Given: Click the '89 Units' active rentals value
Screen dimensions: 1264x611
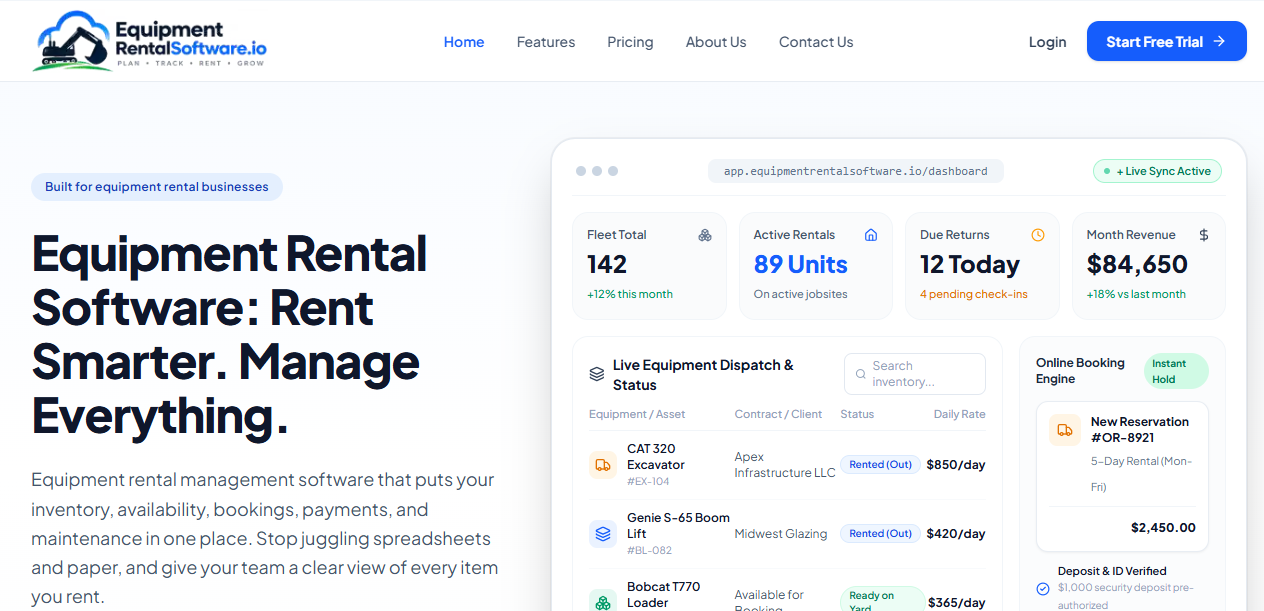Looking at the screenshot, I should (x=801, y=265).
